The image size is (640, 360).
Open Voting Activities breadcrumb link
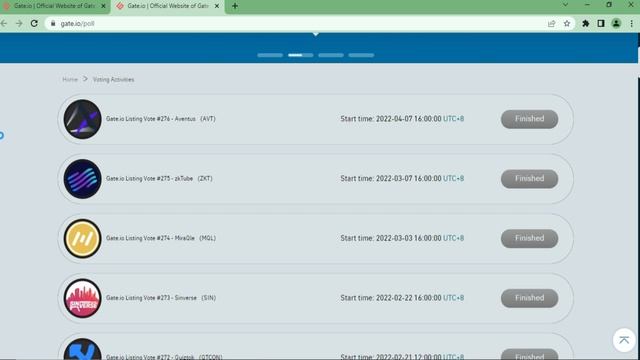click(113, 79)
